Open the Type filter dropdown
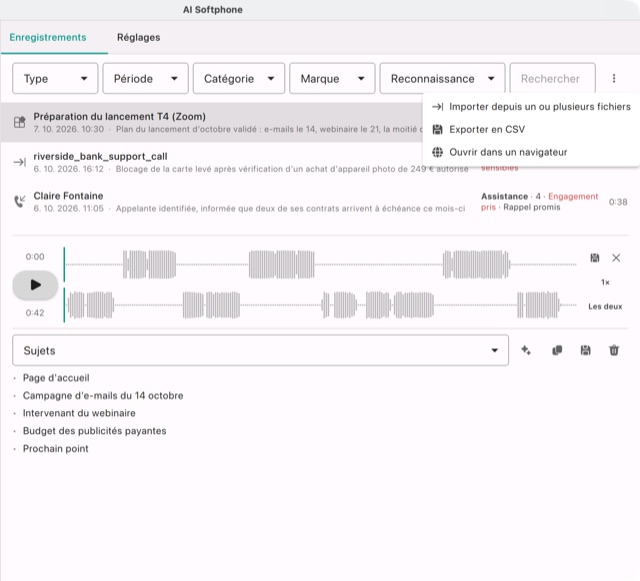Image resolution: width=640 pixels, height=581 pixels. [x=55, y=78]
